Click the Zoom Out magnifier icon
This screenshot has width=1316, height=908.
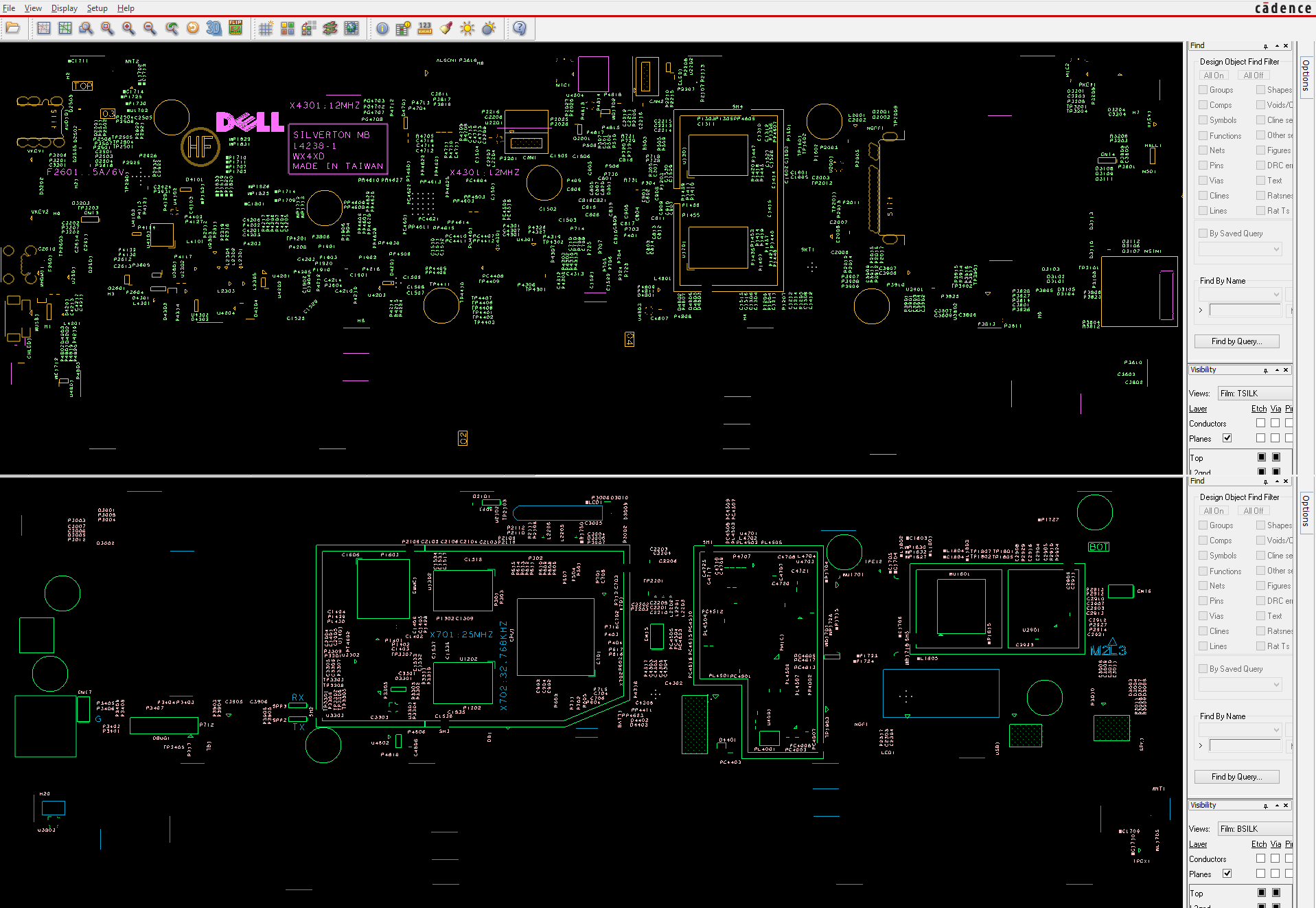point(150,28)
